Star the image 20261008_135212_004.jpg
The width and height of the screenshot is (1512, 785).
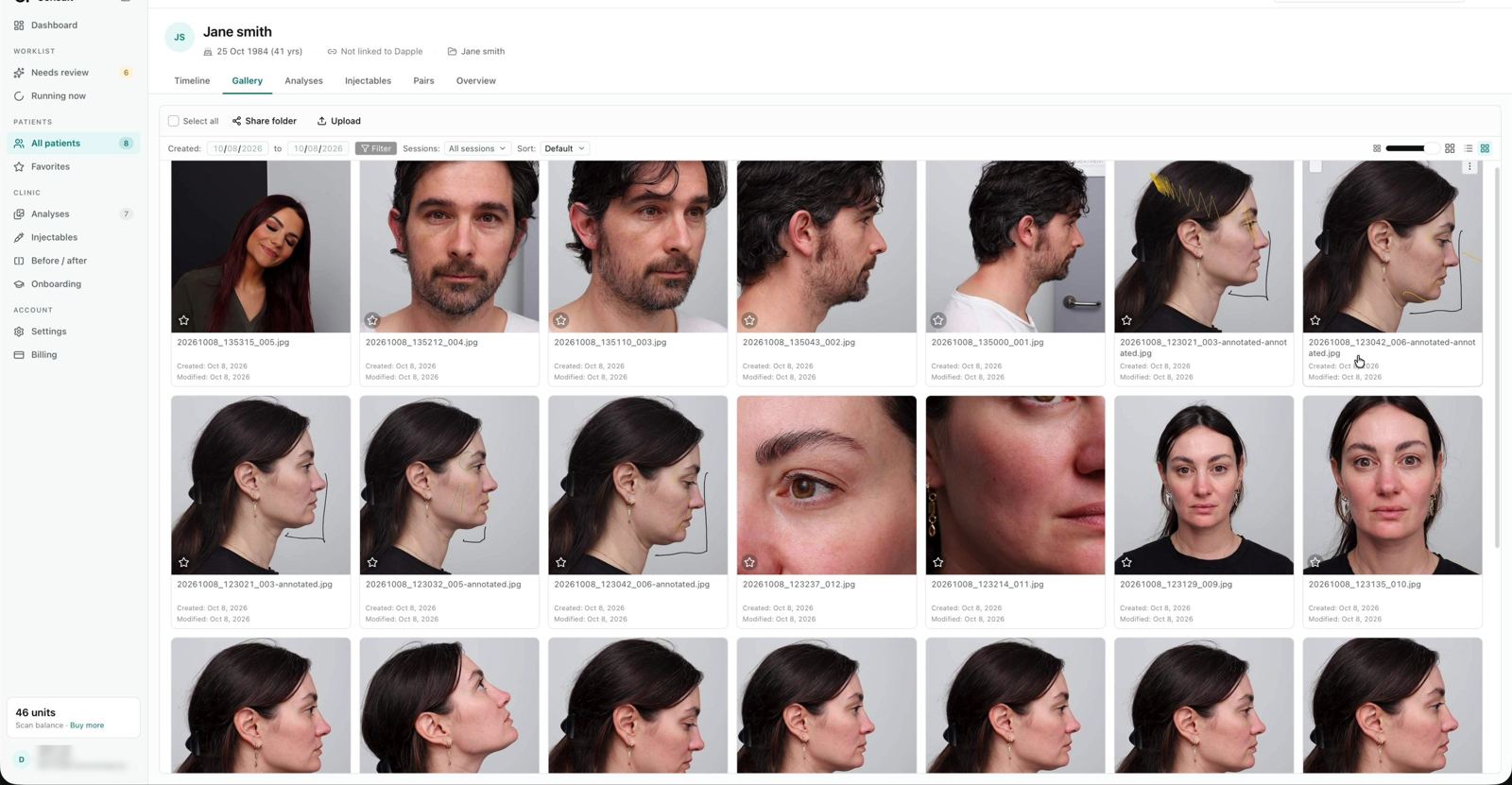click(372, 320)
